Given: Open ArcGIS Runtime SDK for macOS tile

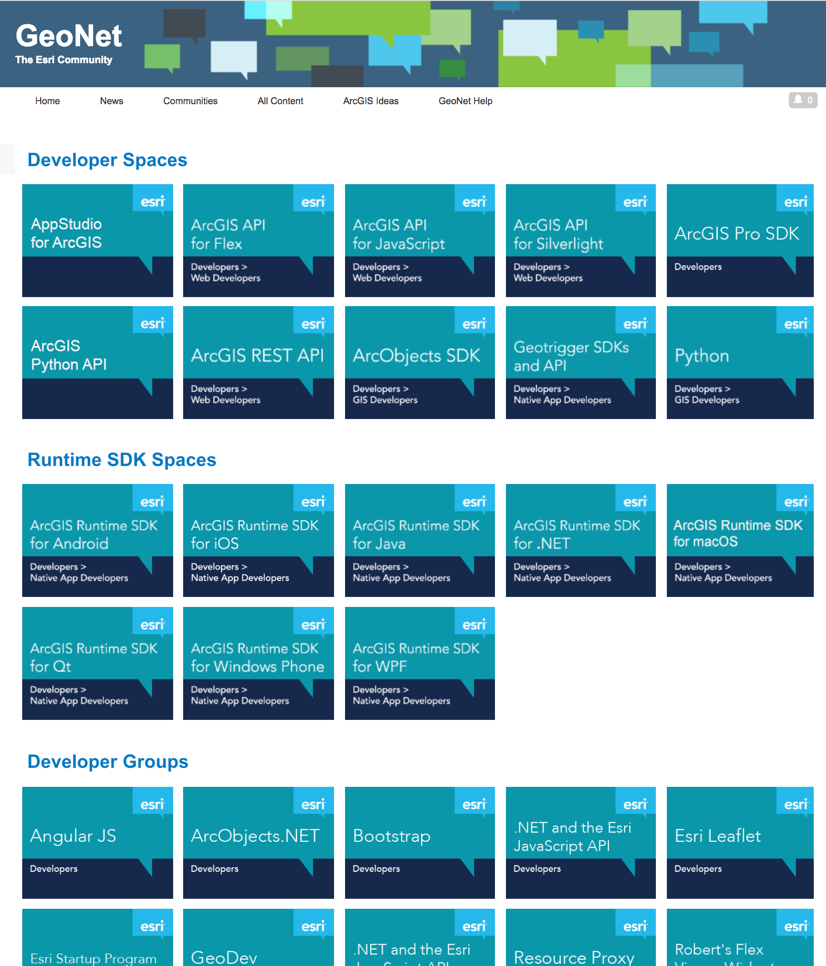Looking at the screenshot, I should point(740,540).
